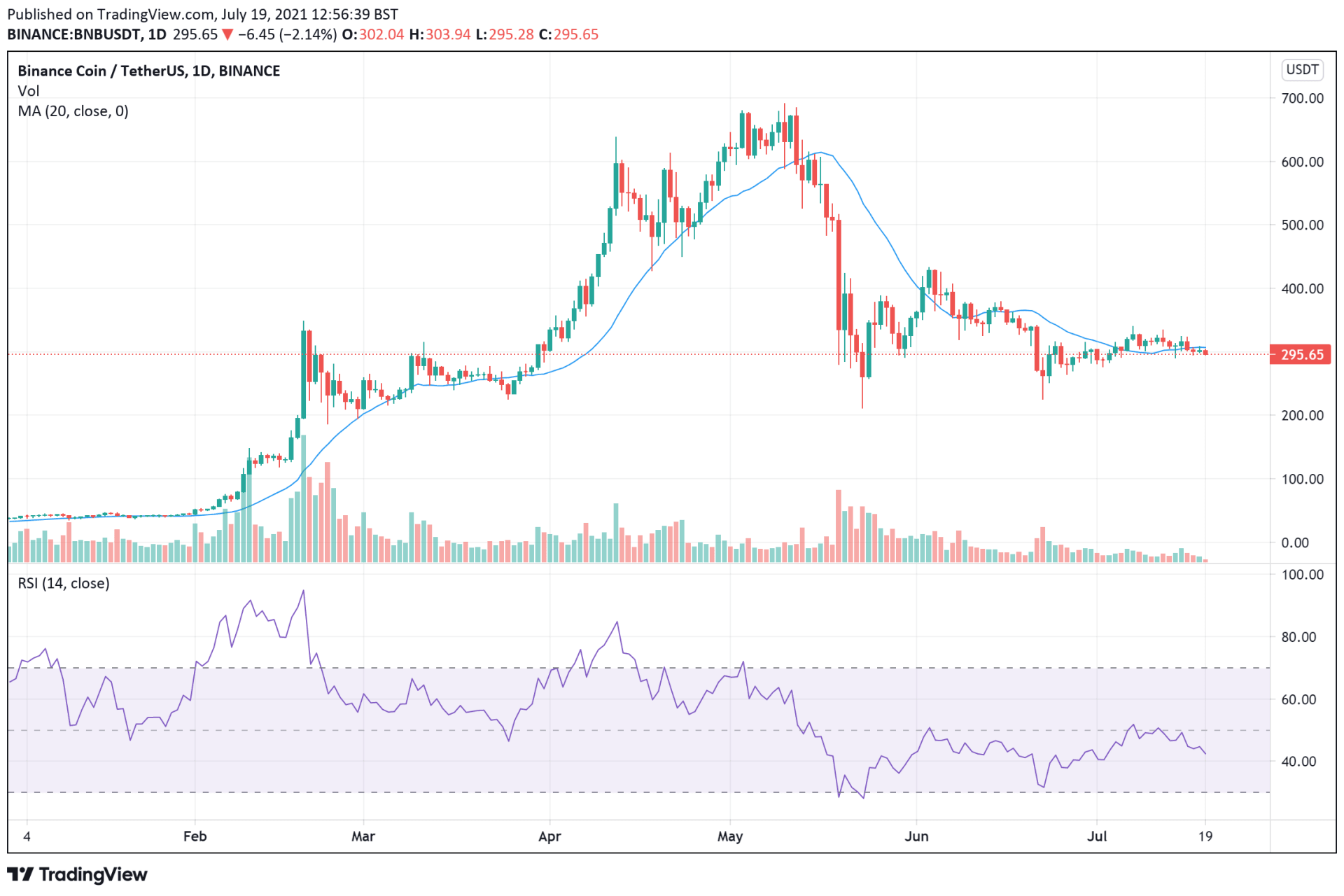Select the Vol indicator label
Image resolution: width=1344 pixels, height=896 pixels.
coord(29,91)
